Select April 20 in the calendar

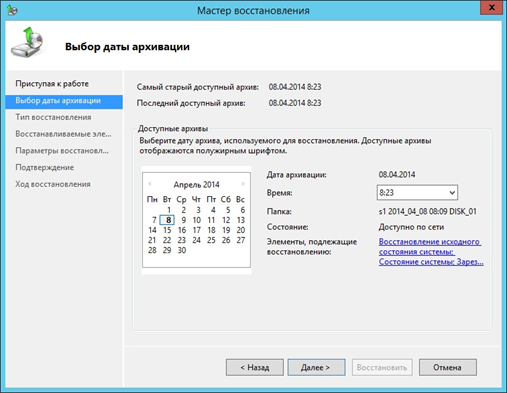tap(241, 230)
